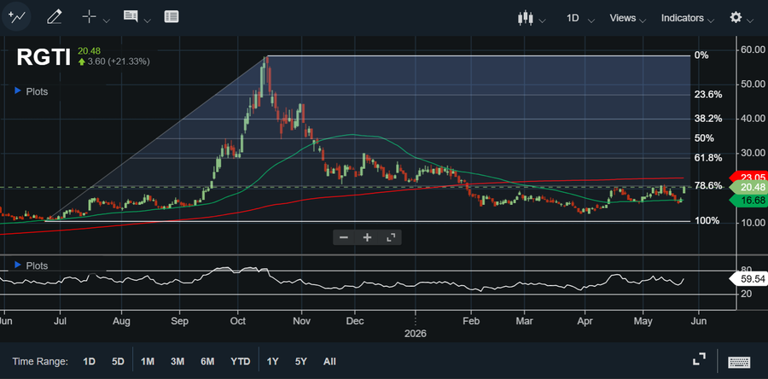Click the 38.2% Fibonacci level label
Image resolution: width=768 pixels, height=379 pixels.
coord(708,118)
